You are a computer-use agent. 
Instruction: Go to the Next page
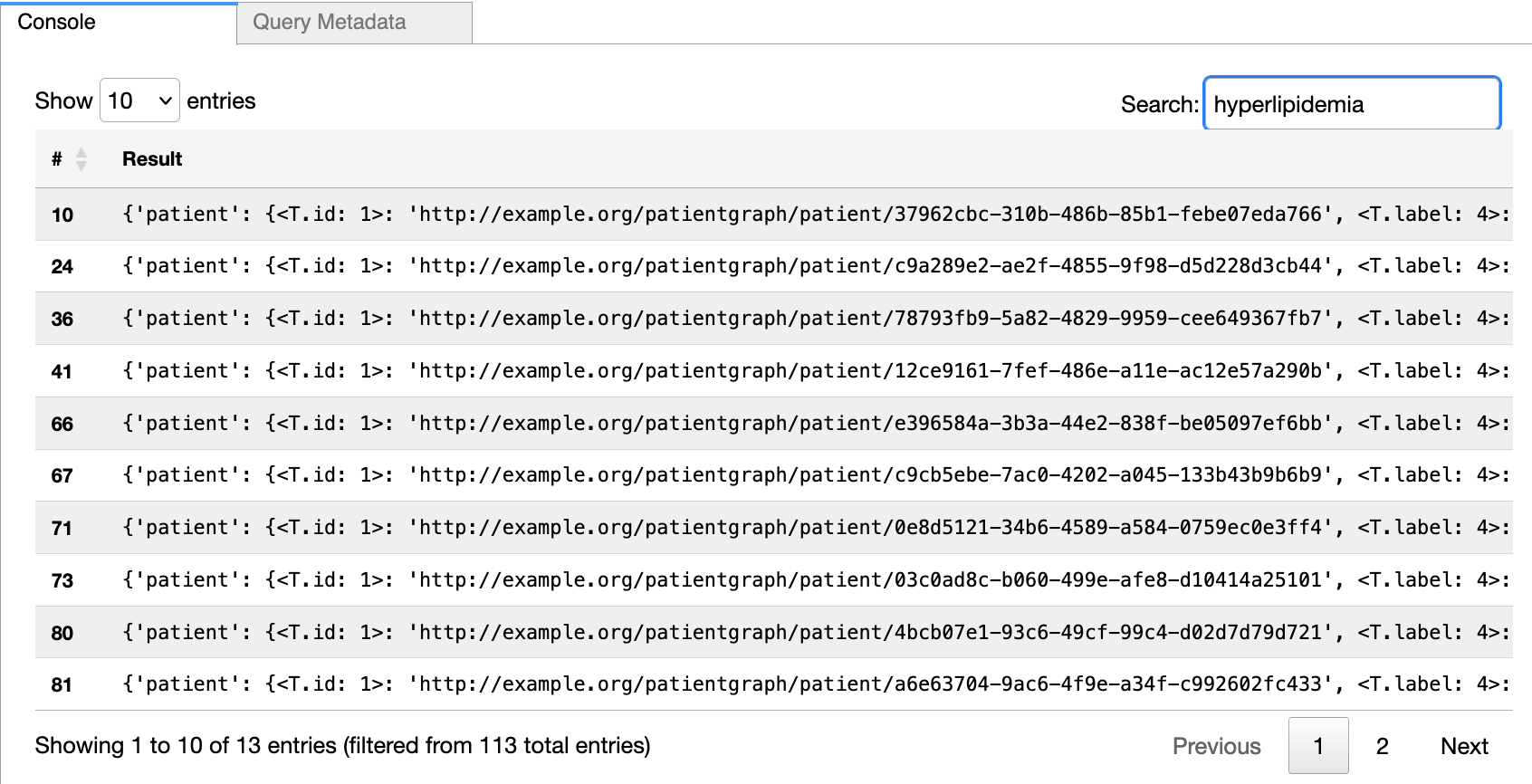1464,746
